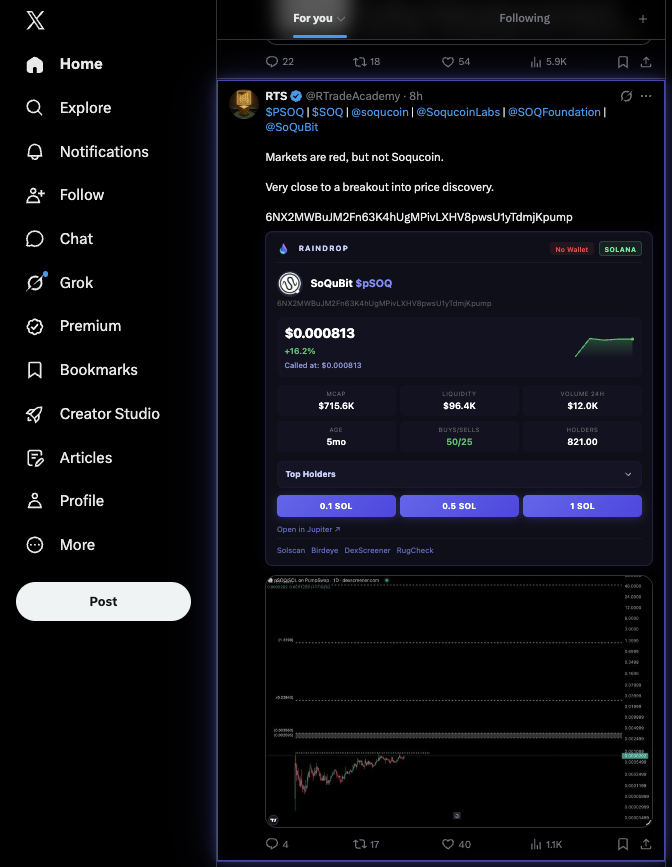Open Grok assistant
The height and width of the screenshot is (867, 672).
(x=59, y=283)
